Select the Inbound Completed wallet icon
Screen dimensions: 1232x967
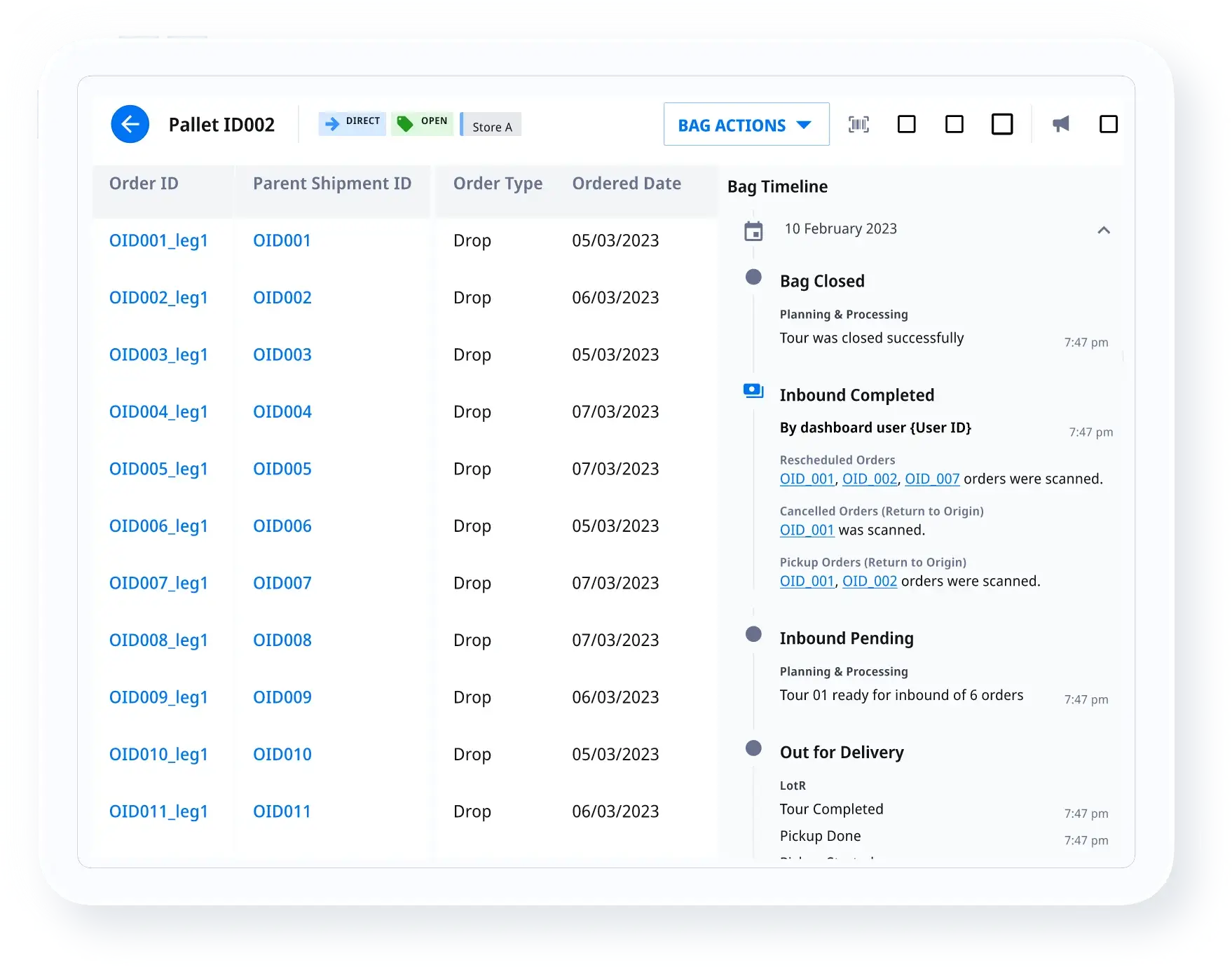753,391
